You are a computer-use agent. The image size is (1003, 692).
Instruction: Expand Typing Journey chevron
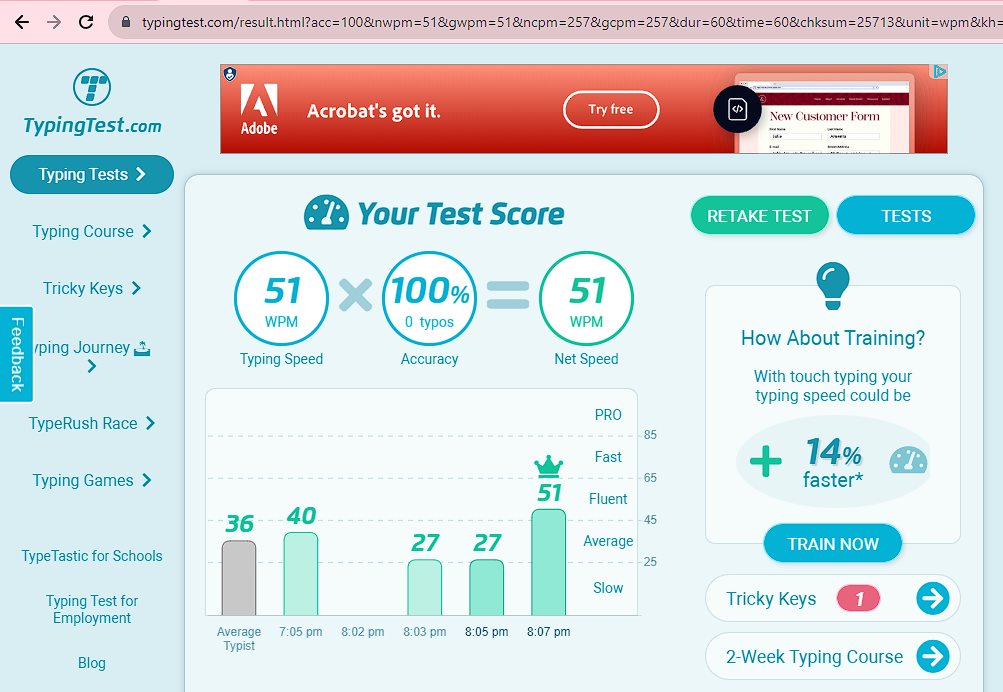tap(92, 366)
